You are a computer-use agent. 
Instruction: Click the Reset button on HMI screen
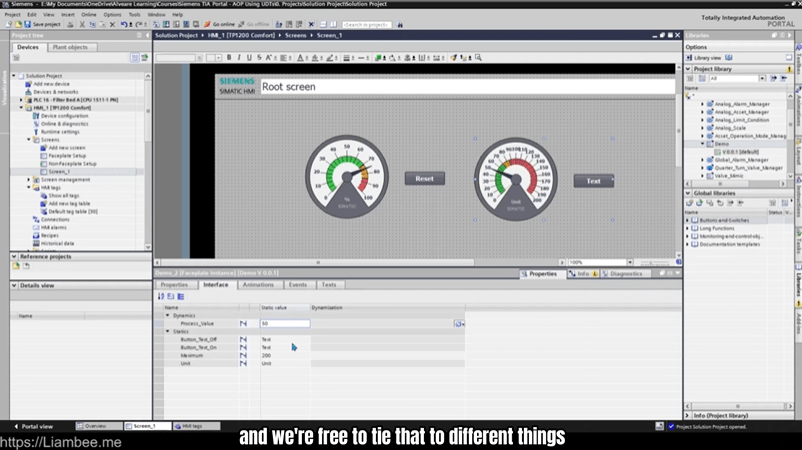[425, 178]
